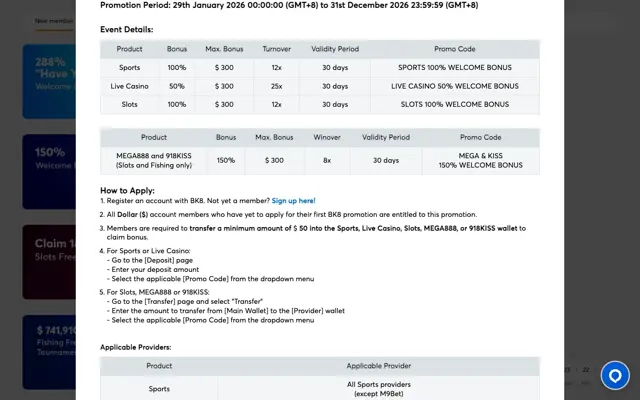Click the "Live Casino" product cell
Image resolution: width=640 pixels, height=400 pixels.
129,86
